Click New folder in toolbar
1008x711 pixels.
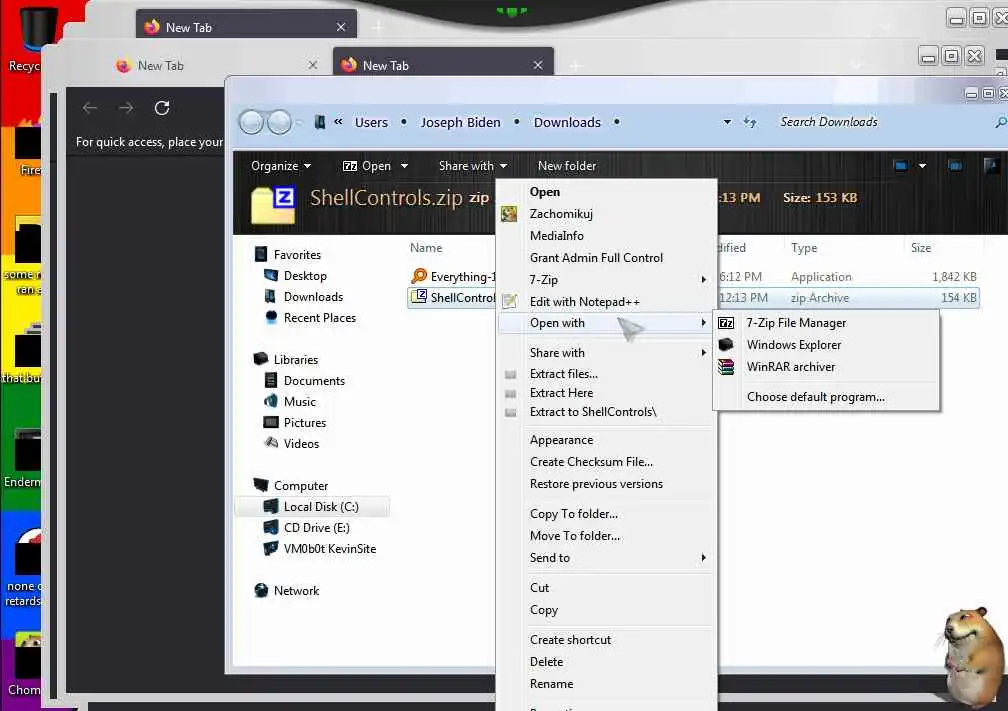click(x=566, y=166)
